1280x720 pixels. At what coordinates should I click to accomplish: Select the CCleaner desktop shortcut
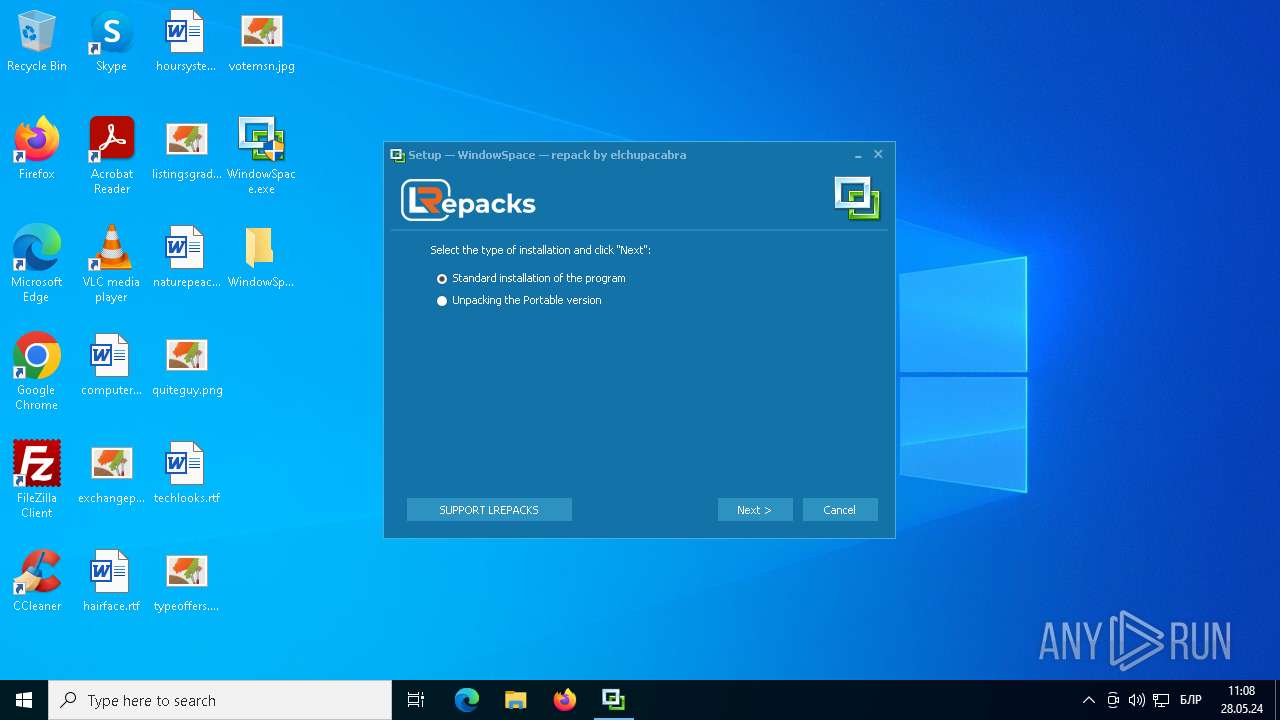click(x=37, y=581)
